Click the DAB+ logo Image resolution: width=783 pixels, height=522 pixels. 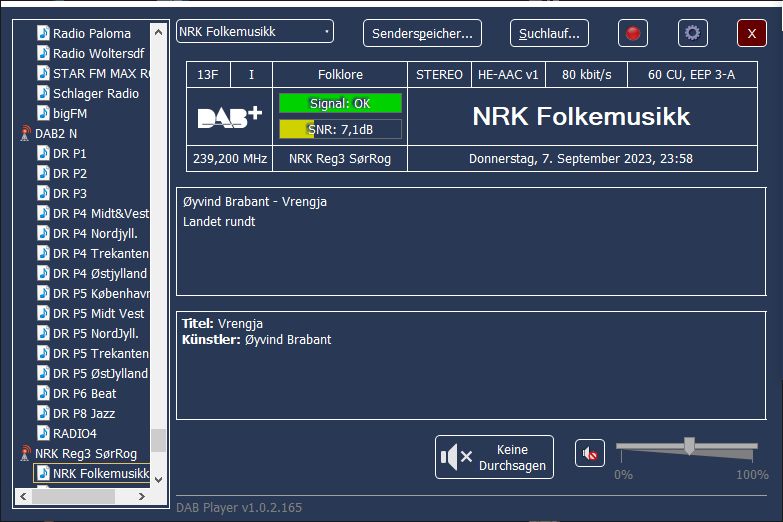[230, 117]
